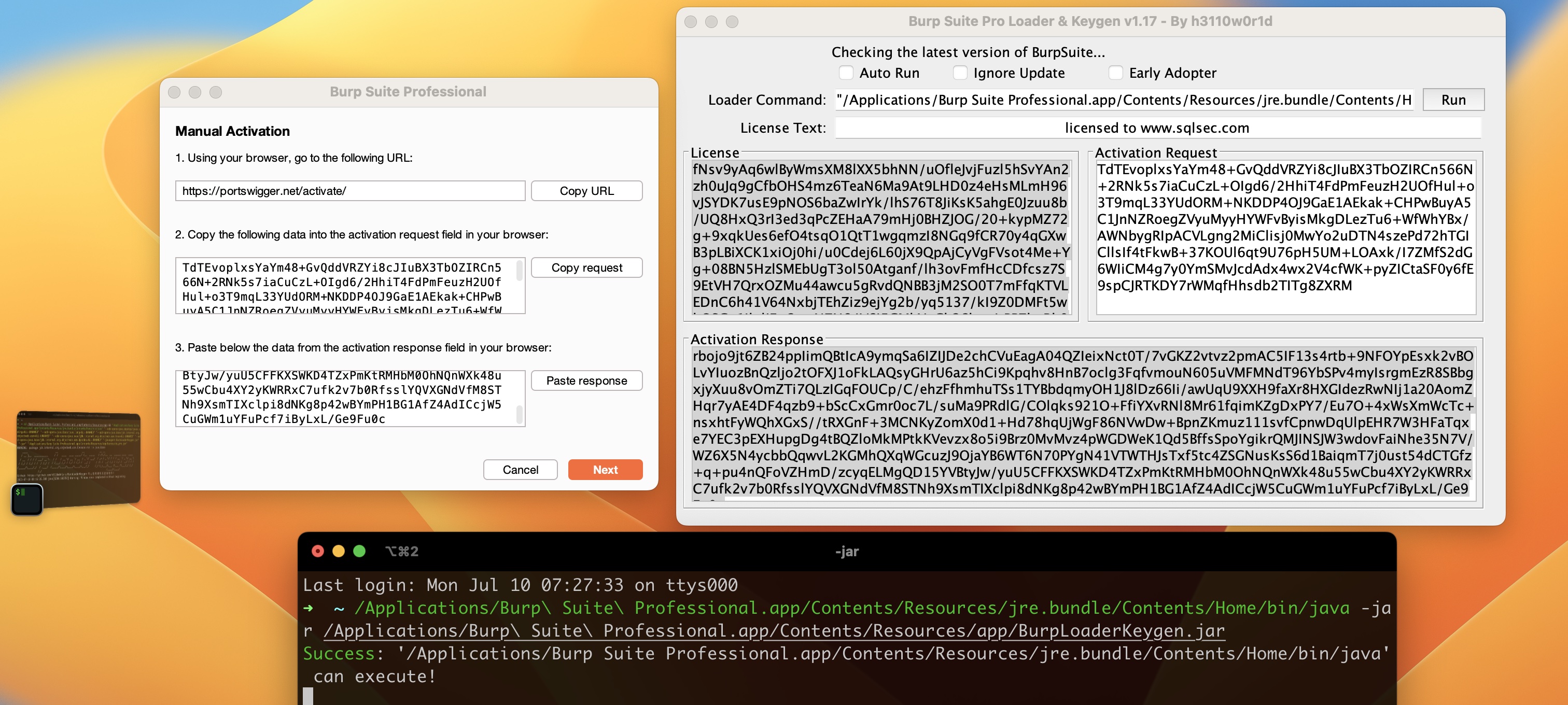
Task: Click the 'Last login: Mon Jul 10' terminal line
Action: [x=521, y=585]
